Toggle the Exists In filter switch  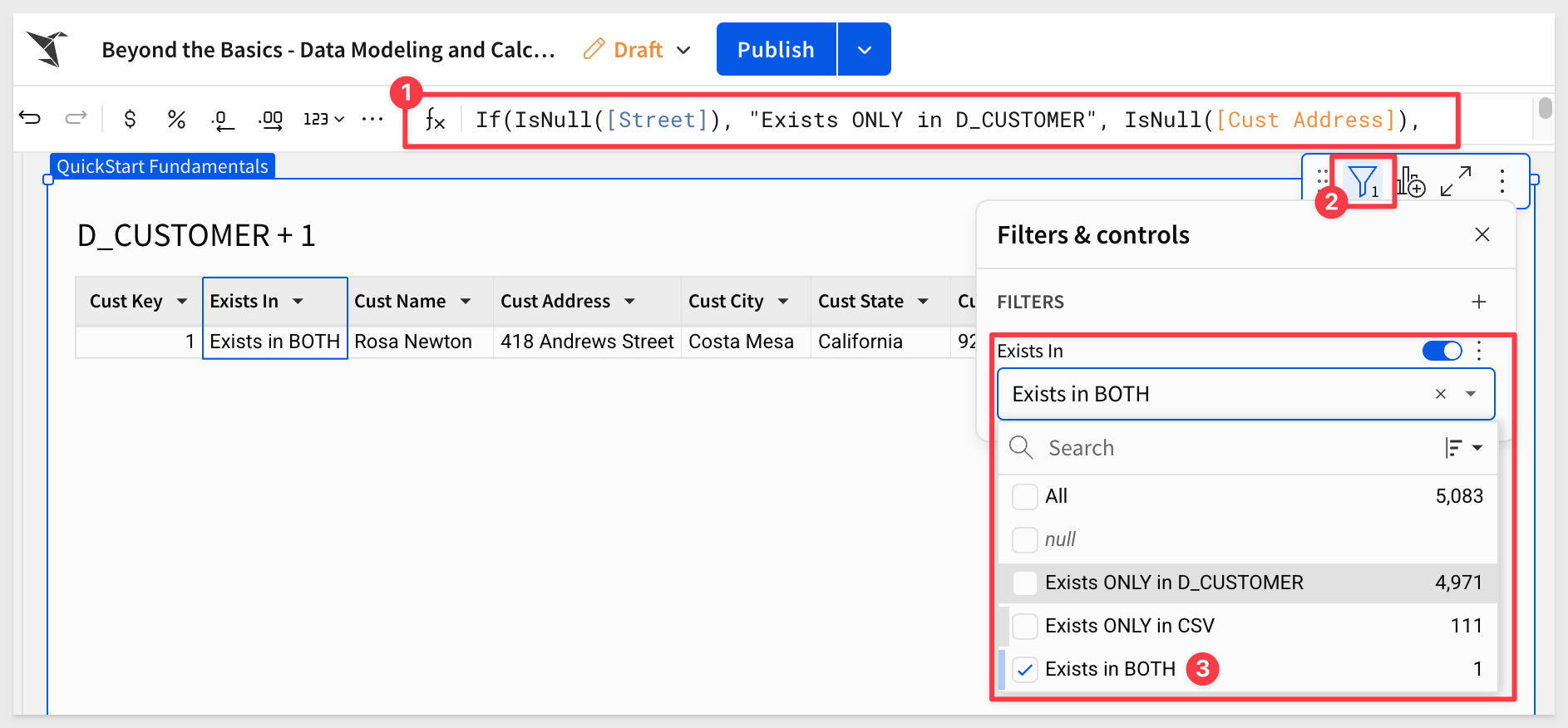point(1442,351)
